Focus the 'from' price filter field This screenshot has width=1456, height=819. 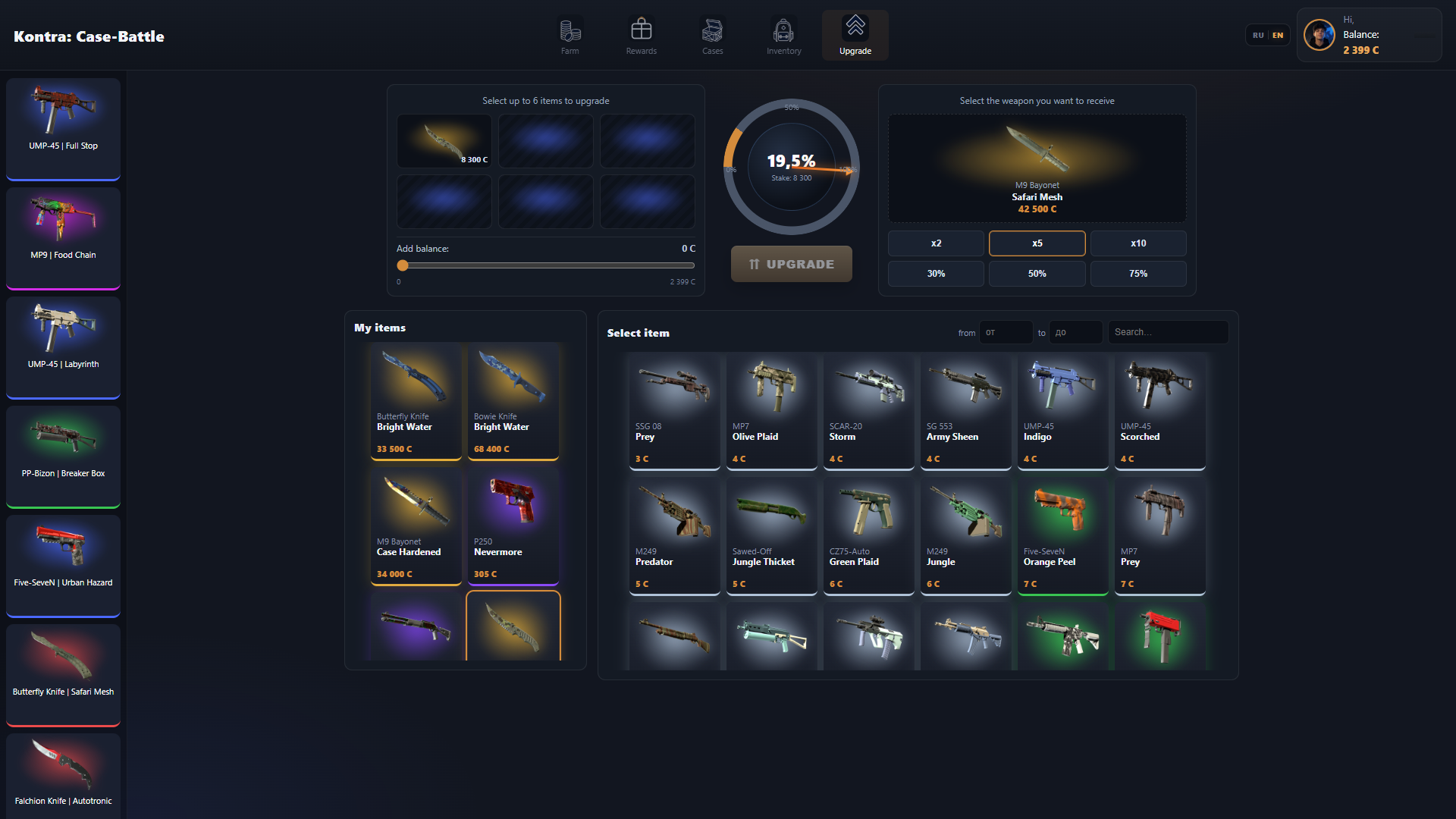point(1006,332)
